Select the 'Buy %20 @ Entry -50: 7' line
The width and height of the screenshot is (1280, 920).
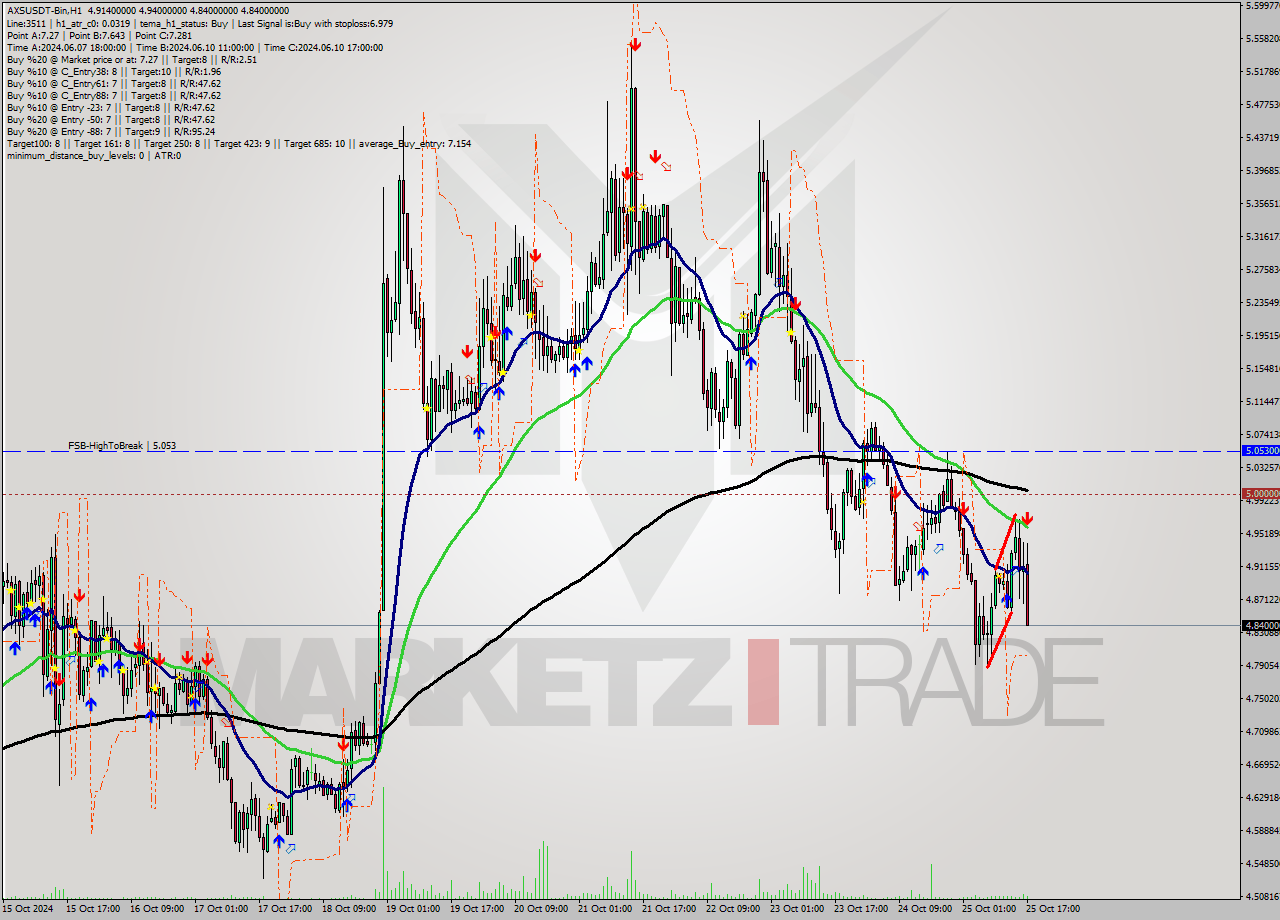(110, 119)
